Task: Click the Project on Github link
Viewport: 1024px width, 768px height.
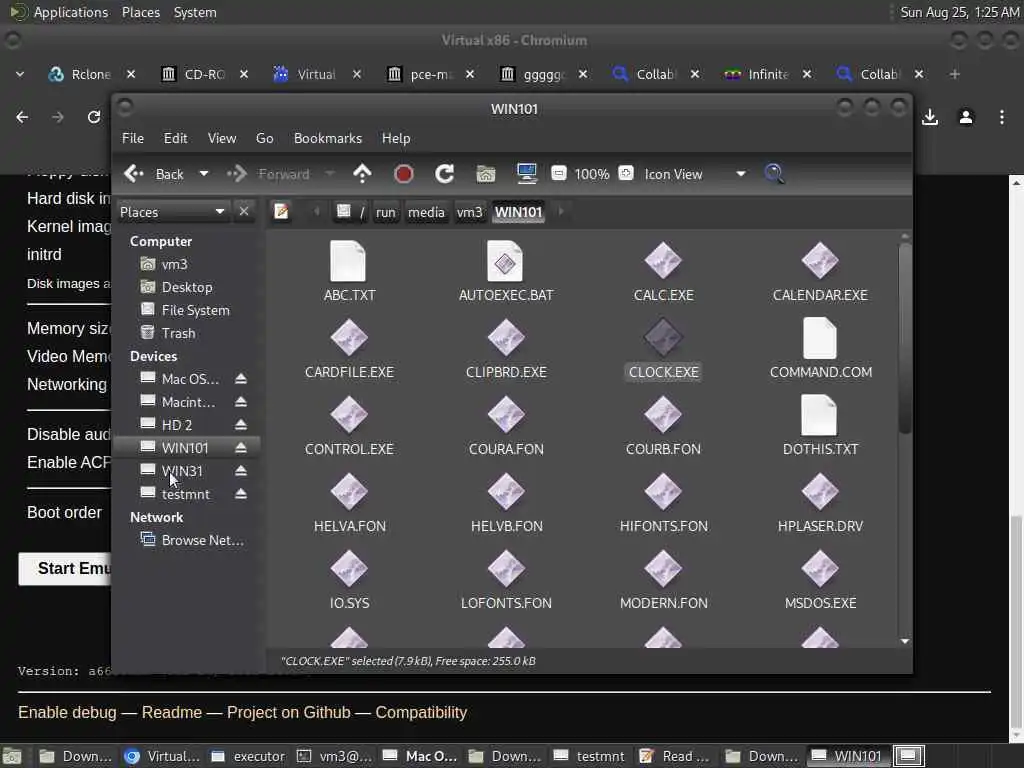Action: [x=289, y=712]
